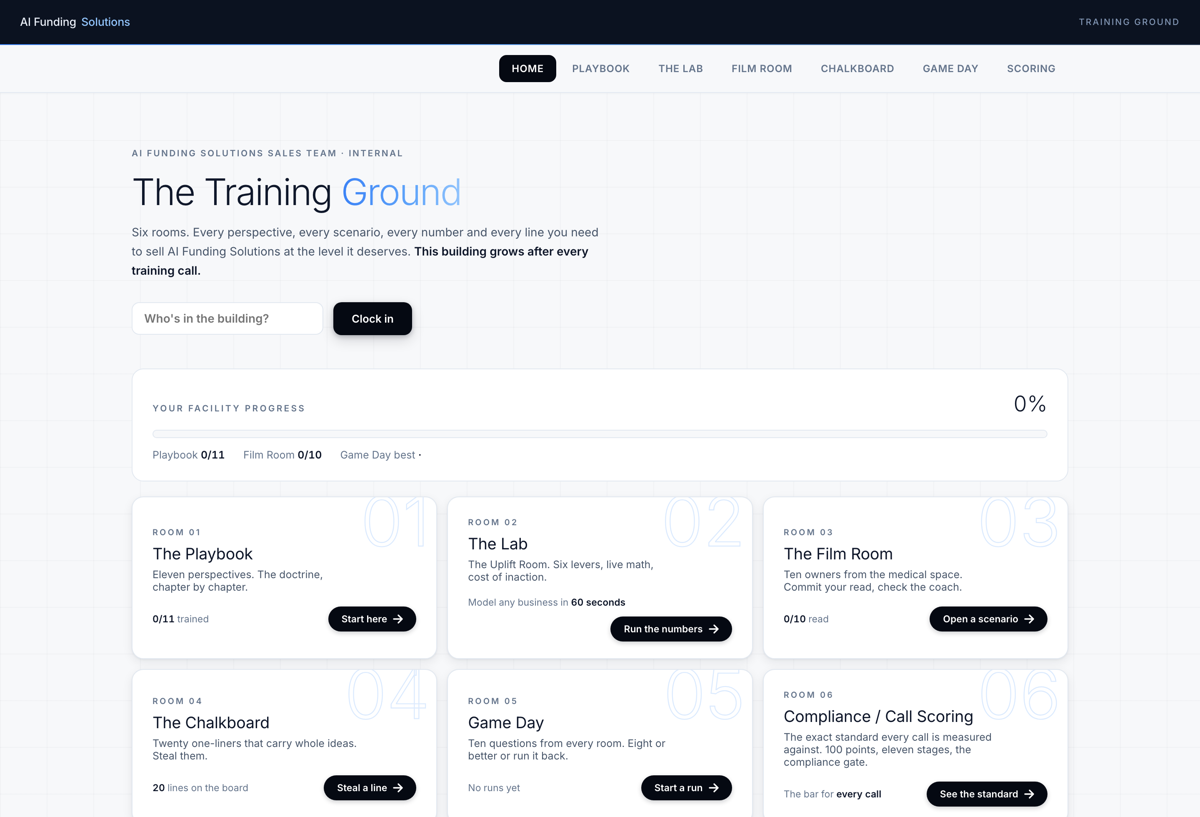Click the ROOM 01 label
This screenshot has height=817, width=1200.
click(x=177, y=532)
